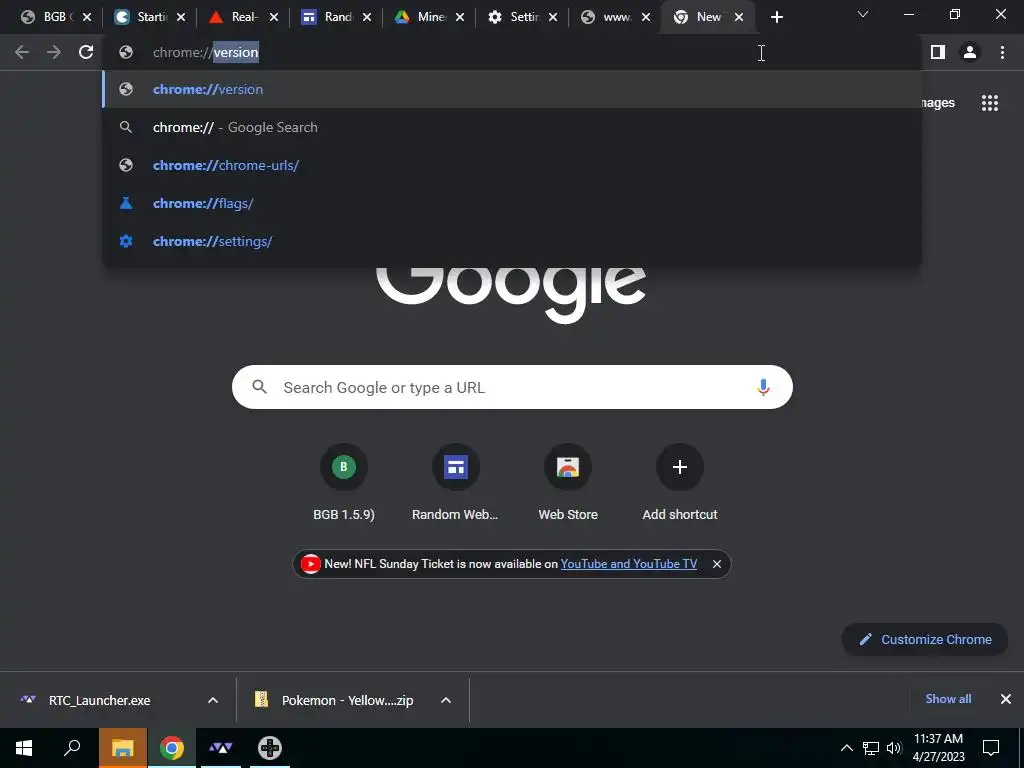Expand Pokemon - Yellow zip download options
The width and height of the screenshot is (1024, 768).
446,700
